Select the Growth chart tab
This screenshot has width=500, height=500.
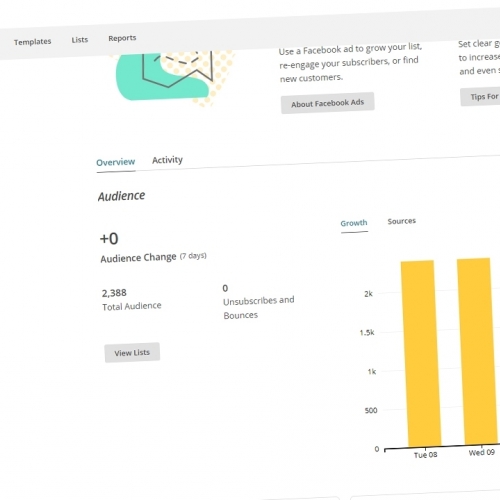[354, 223]
